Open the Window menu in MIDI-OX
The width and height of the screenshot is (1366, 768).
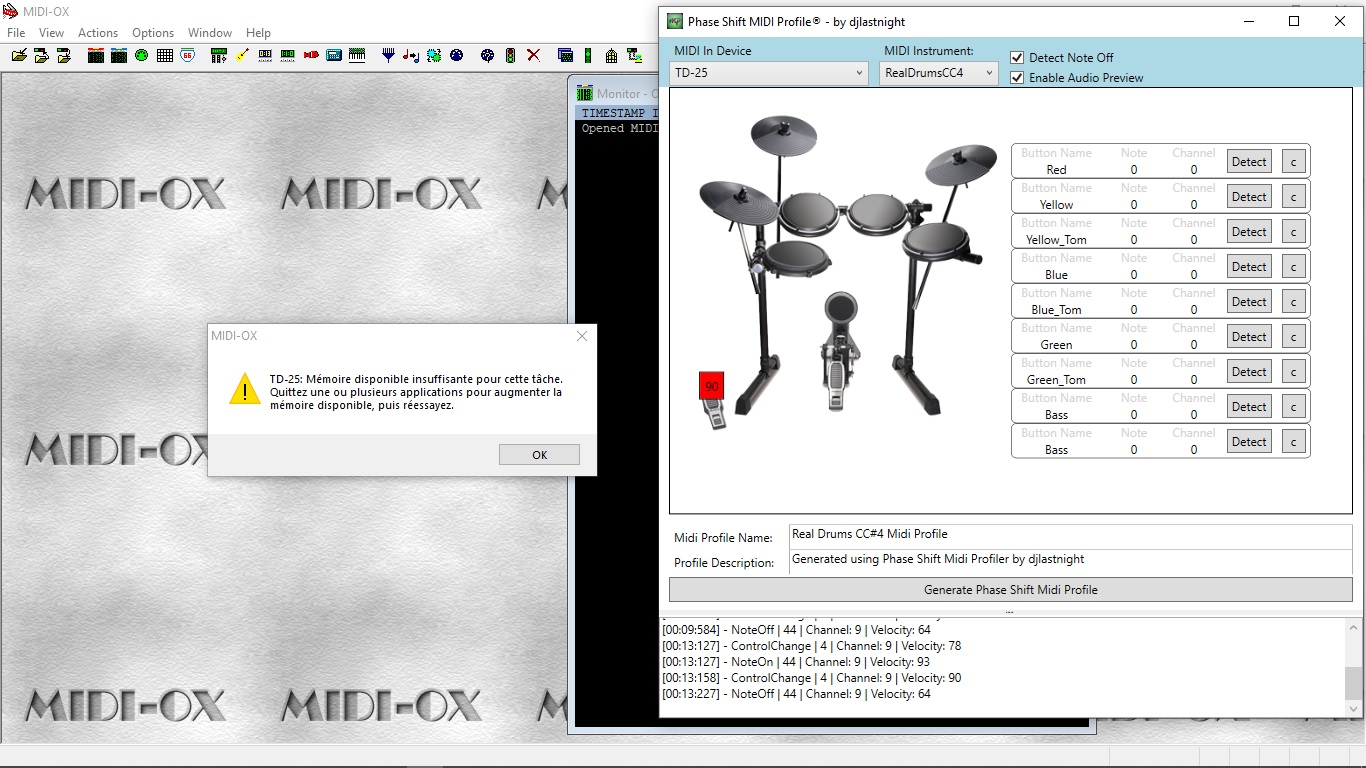(x=210, y=33)
